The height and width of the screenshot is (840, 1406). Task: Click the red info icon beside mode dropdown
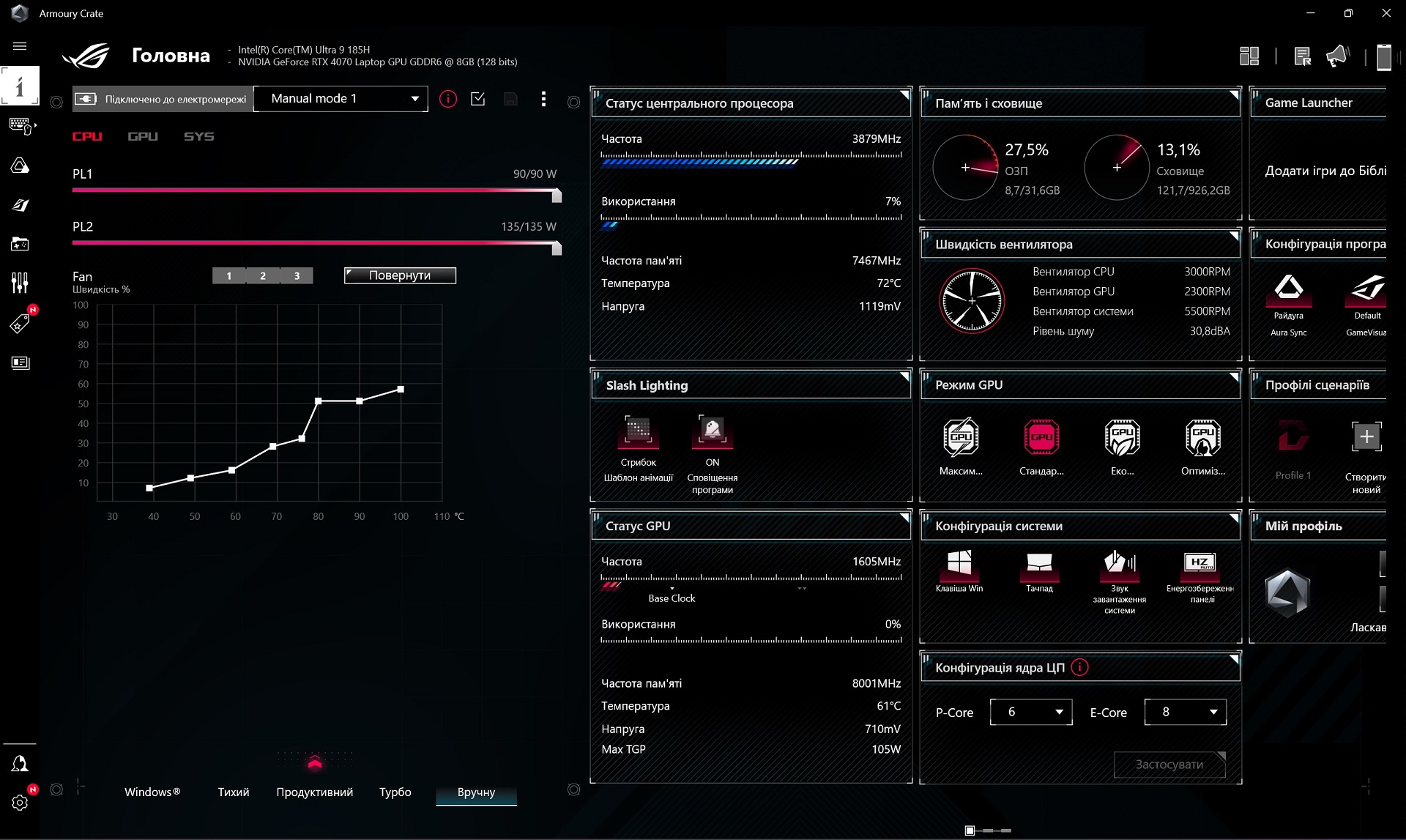tap(447, 99)
